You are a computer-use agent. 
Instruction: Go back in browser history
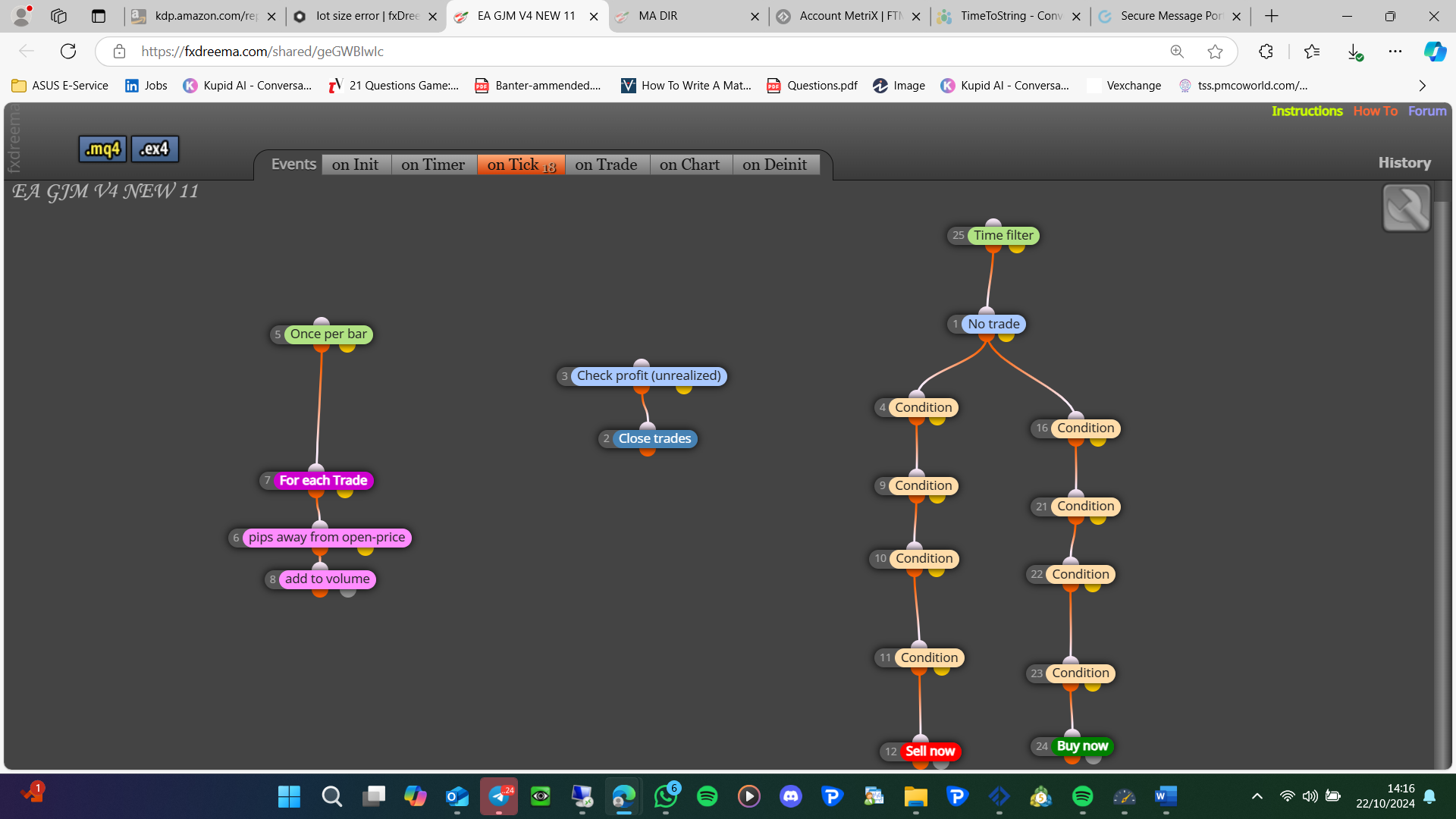click(27, 52)
